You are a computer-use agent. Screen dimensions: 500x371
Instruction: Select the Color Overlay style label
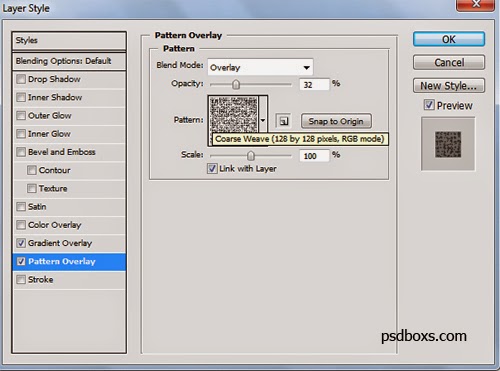(55, 225)
